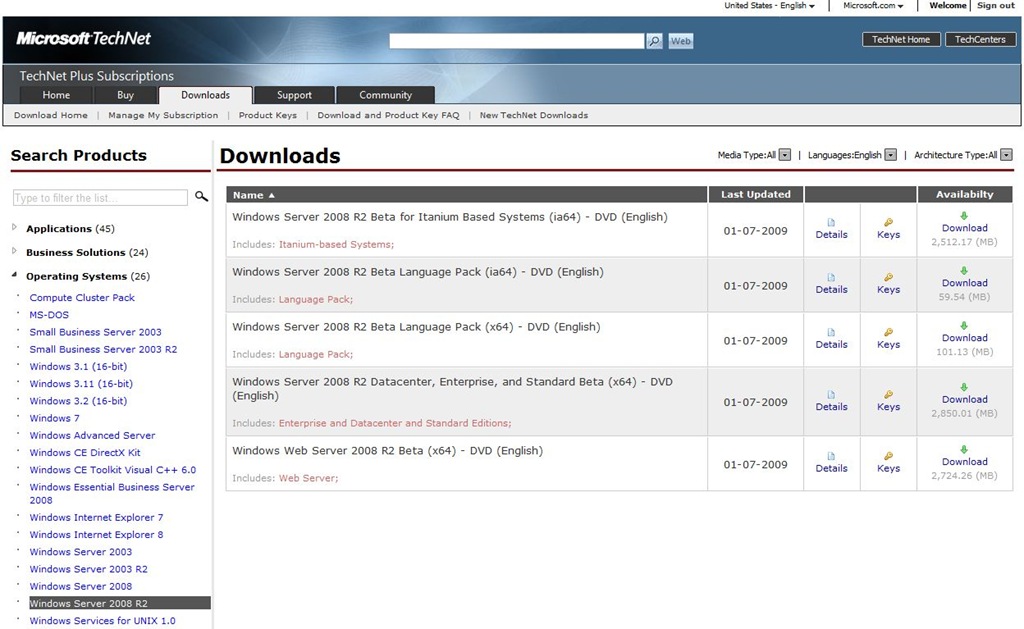Screen dimensions: 1024x629
Task: Click the TechCenters button
Action: point(980,39)
